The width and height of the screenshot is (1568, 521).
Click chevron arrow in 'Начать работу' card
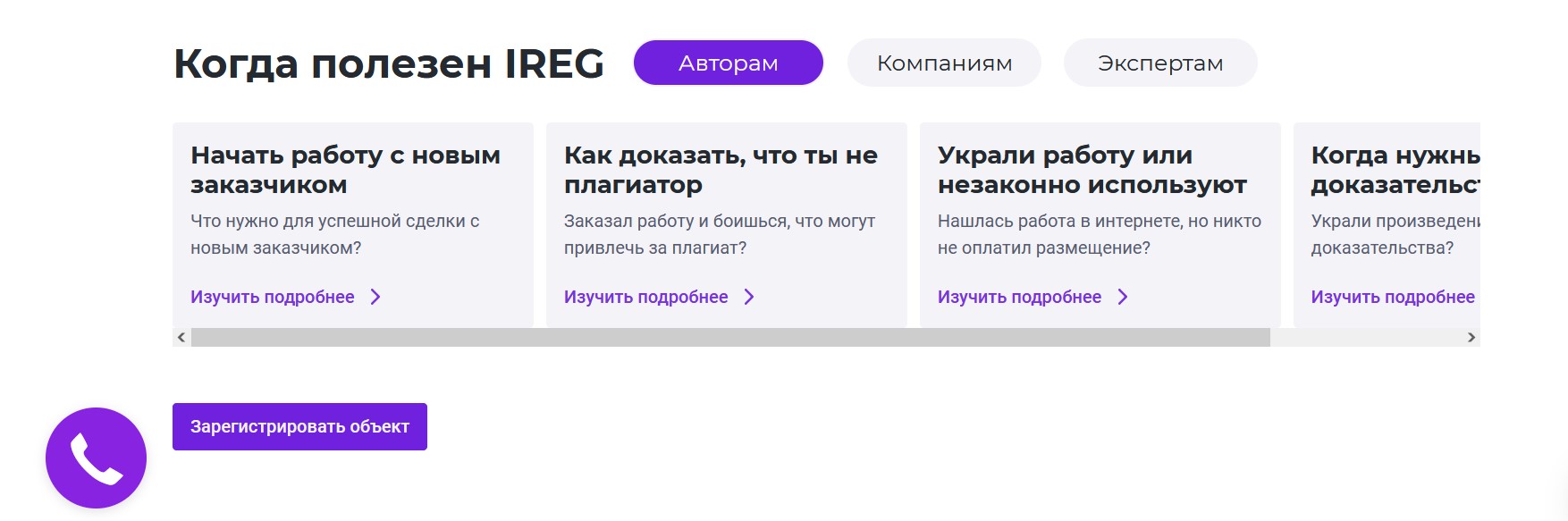(375, 297)
